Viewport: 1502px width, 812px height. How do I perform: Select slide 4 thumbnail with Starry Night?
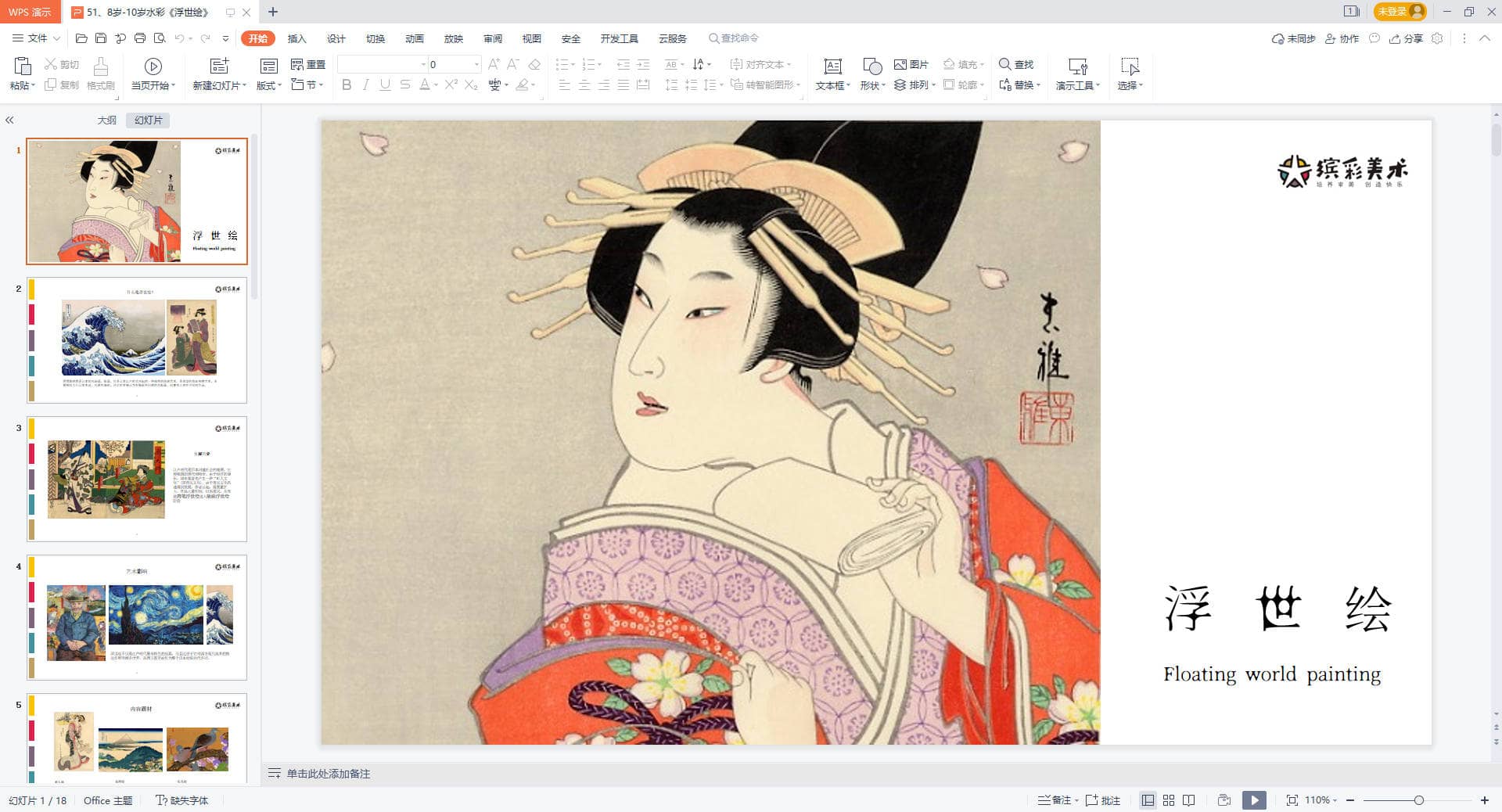pos(137,617)
